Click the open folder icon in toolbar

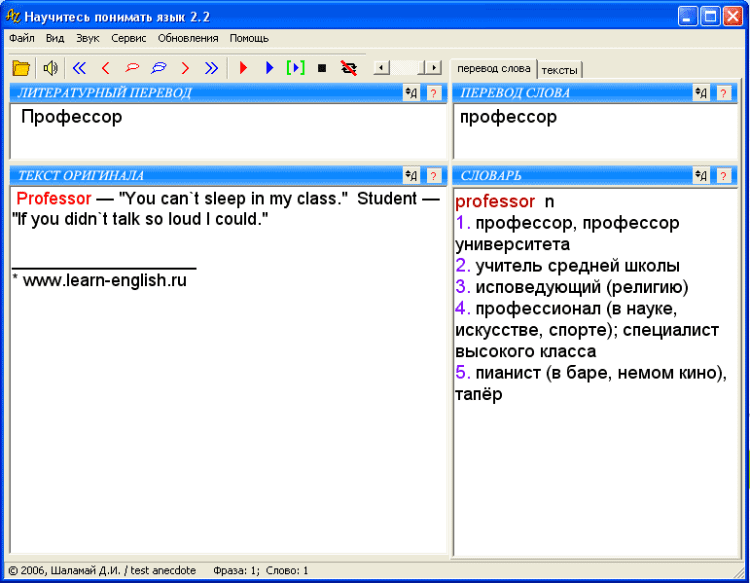click(20, 68)
